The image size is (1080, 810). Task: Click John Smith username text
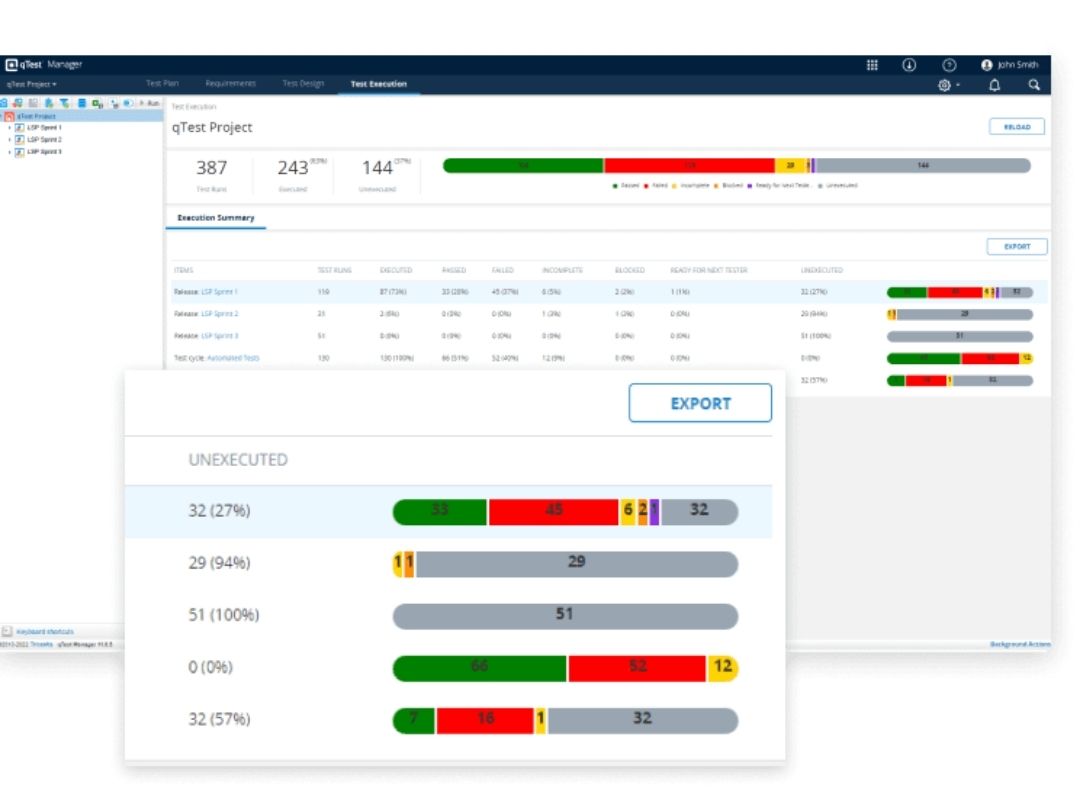tap(1017, 65)
